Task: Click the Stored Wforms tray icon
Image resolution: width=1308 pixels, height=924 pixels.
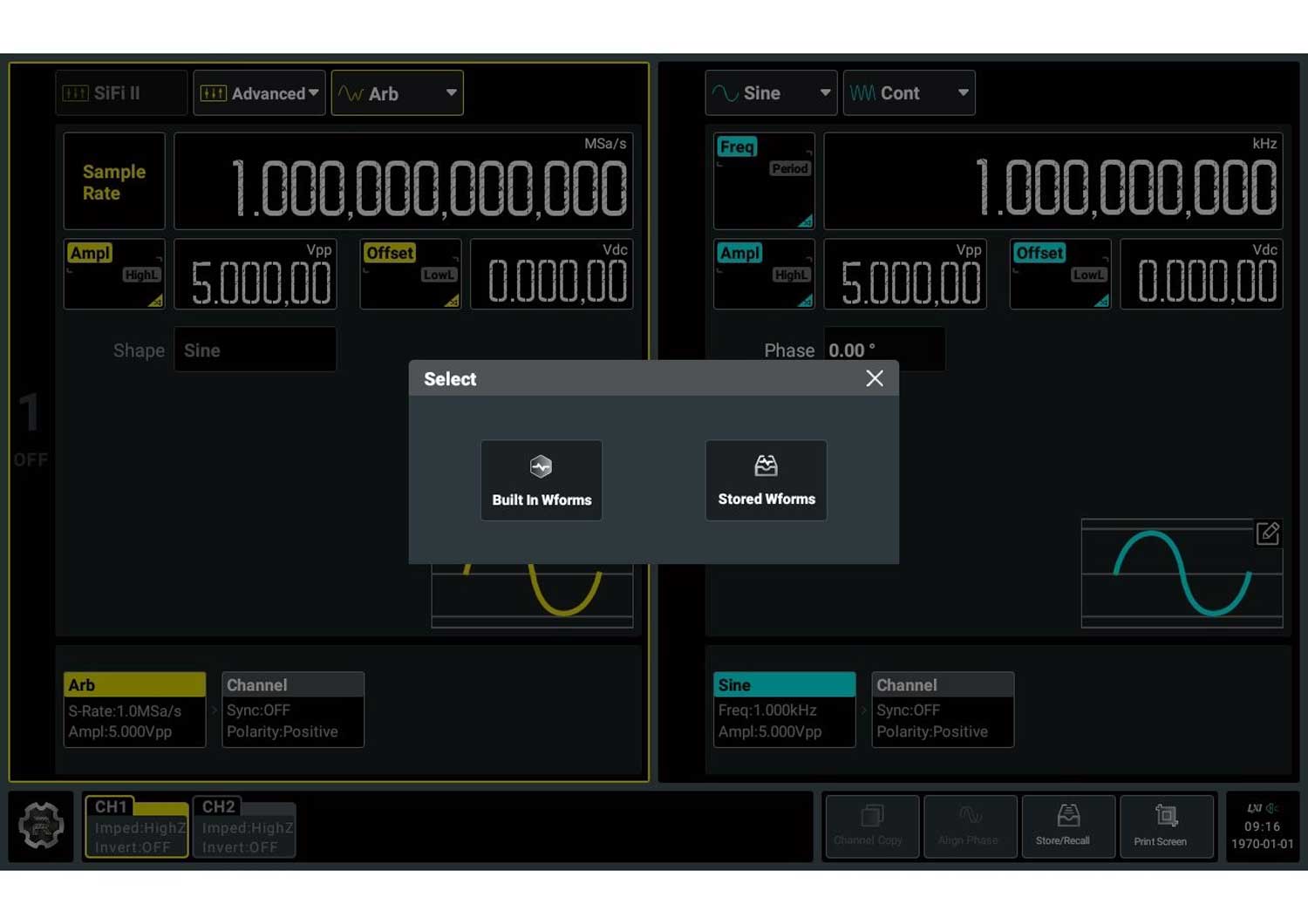Action: 766,465
